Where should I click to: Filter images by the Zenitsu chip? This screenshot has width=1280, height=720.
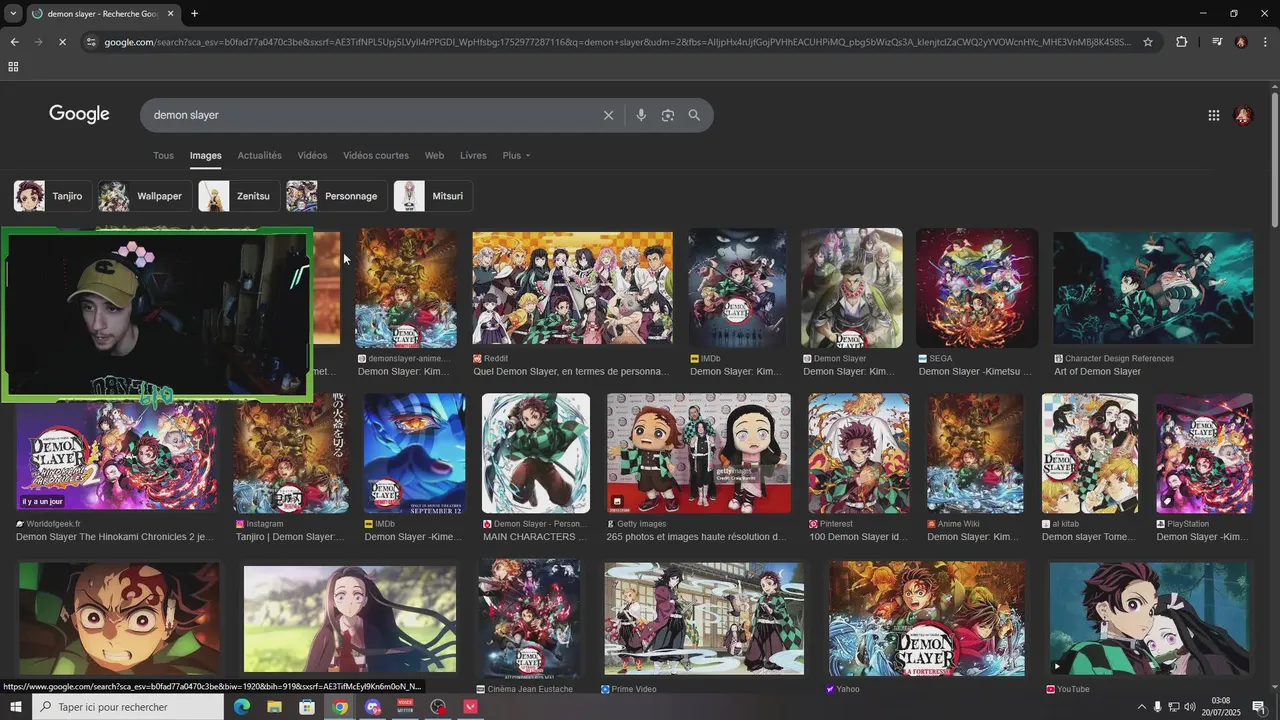pos(239,196)
